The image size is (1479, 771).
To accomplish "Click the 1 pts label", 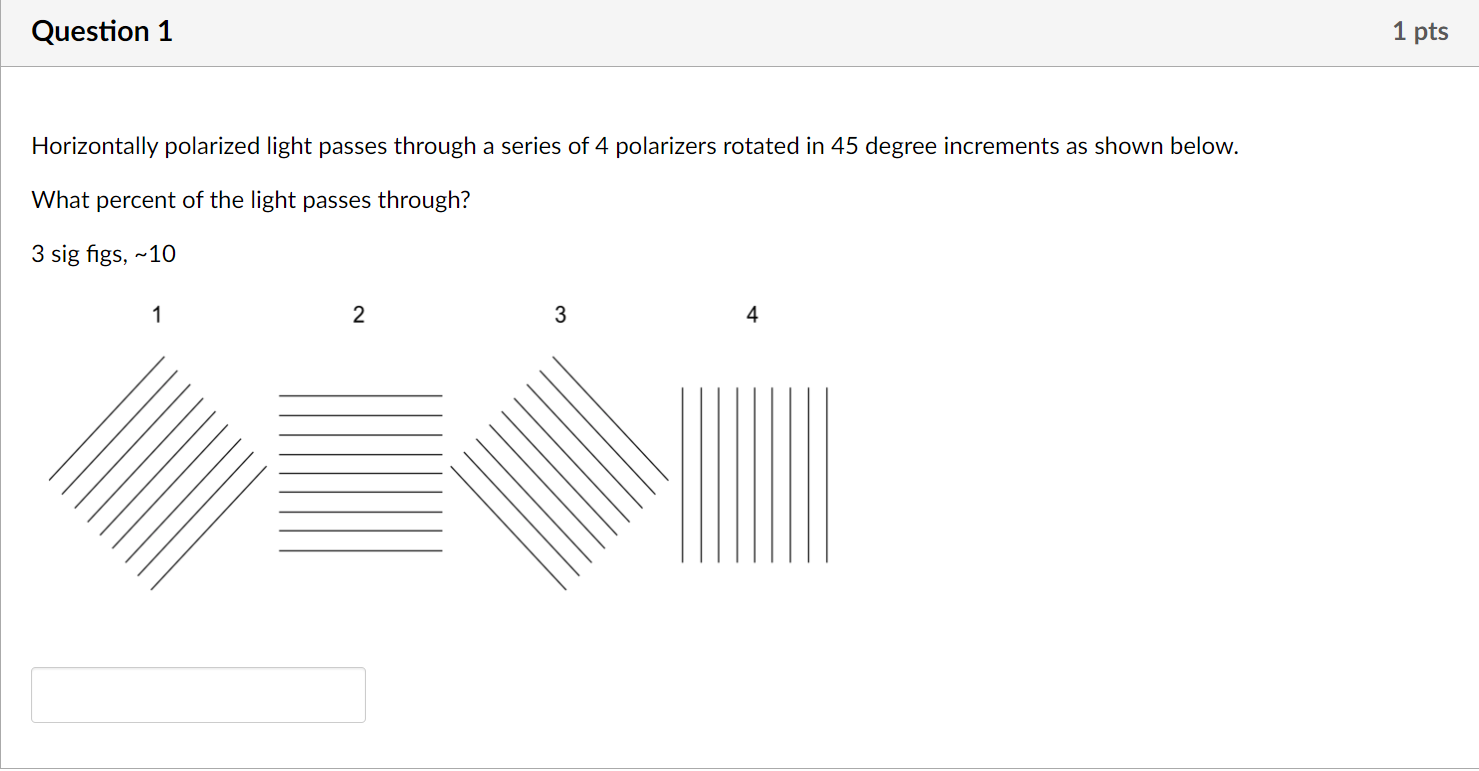I will pyautogui.click(x=1420, y=32).
